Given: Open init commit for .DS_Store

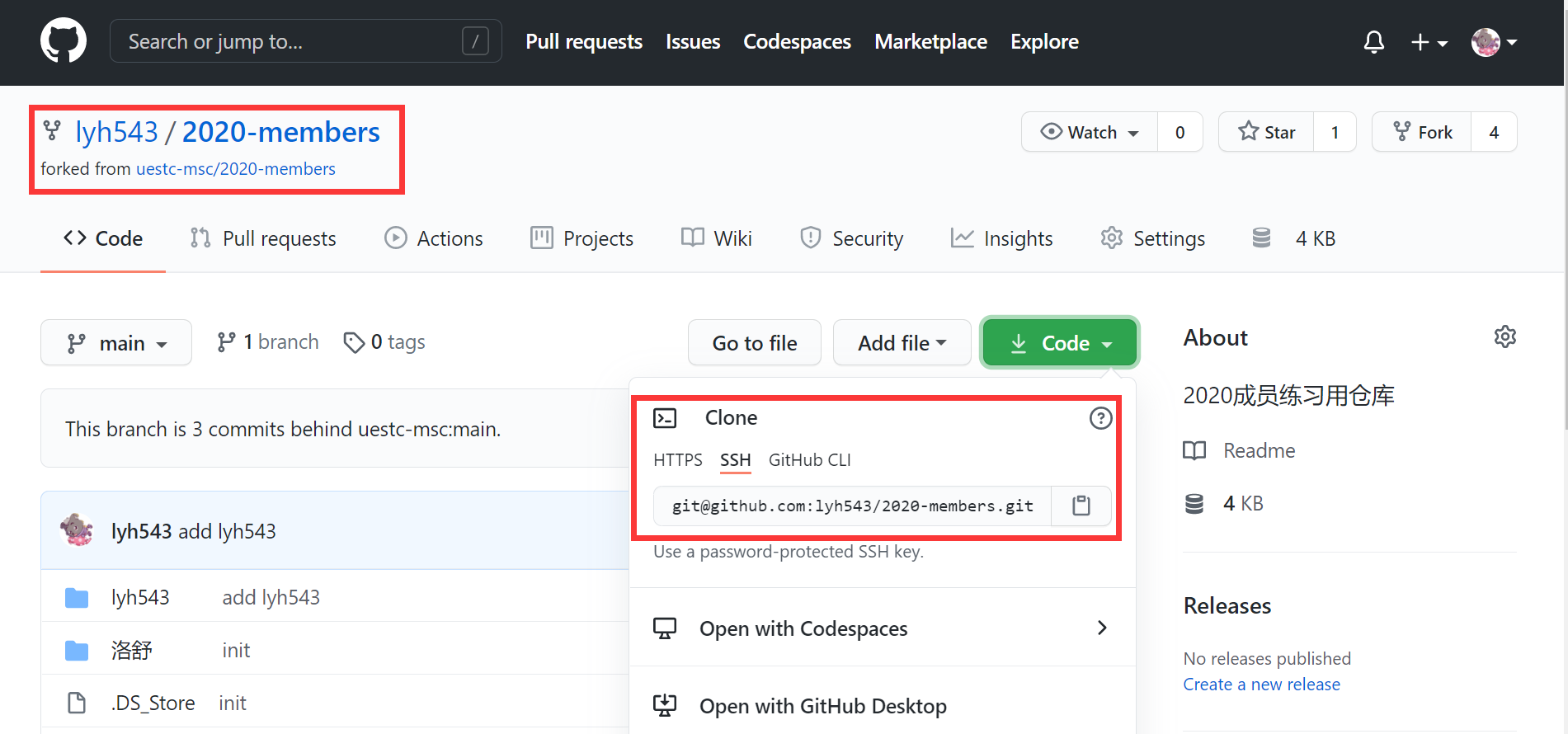Looking at the screenshot, I should 233,703.
